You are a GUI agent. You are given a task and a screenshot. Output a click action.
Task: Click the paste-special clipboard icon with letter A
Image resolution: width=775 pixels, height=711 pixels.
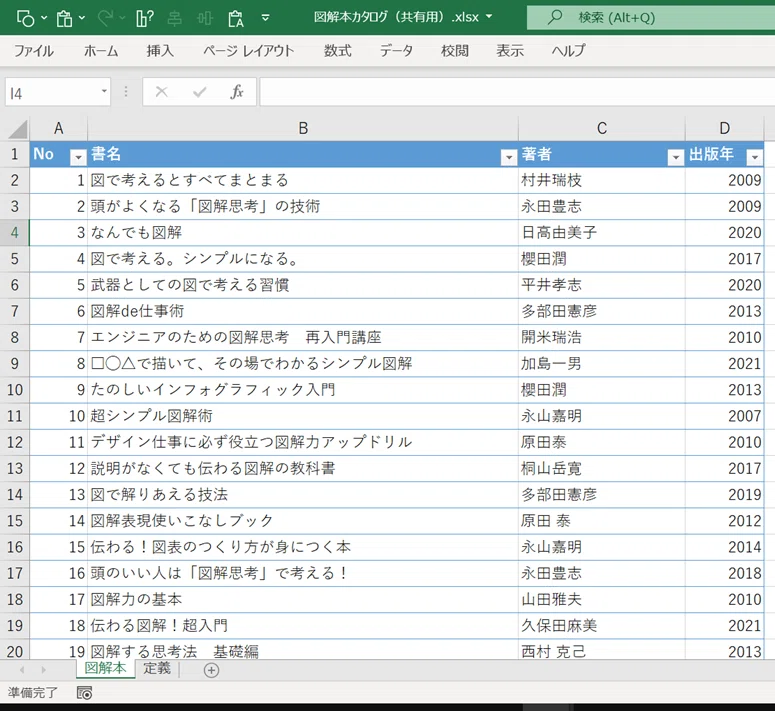236,19
